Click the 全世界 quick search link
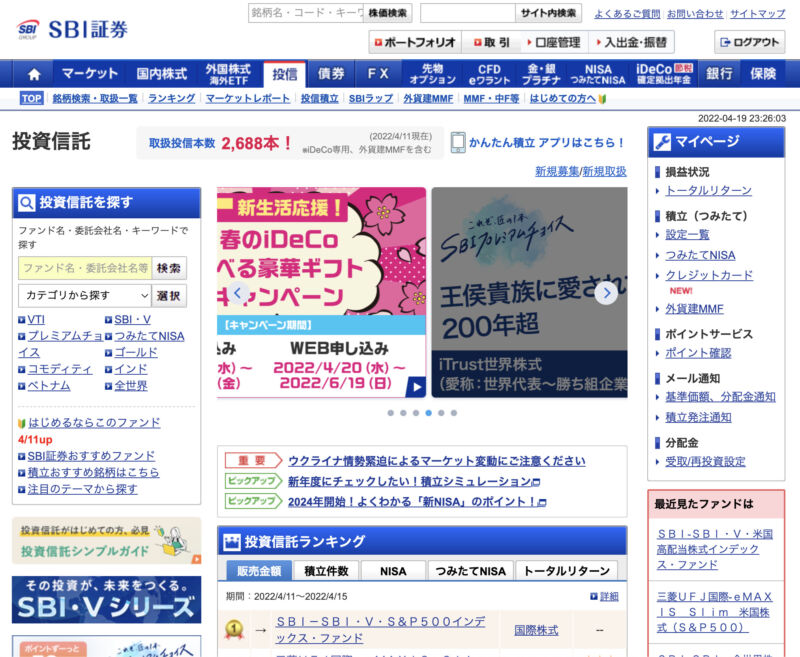Image resolution: width=800 pixels, height=657 pixels. [131, 386]
